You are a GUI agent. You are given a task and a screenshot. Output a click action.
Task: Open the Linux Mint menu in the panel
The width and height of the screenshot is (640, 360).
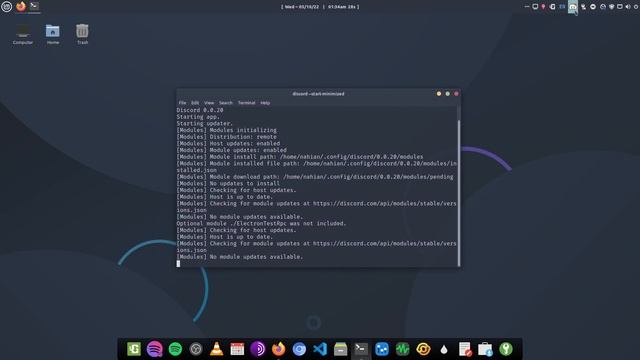(7, 7)
